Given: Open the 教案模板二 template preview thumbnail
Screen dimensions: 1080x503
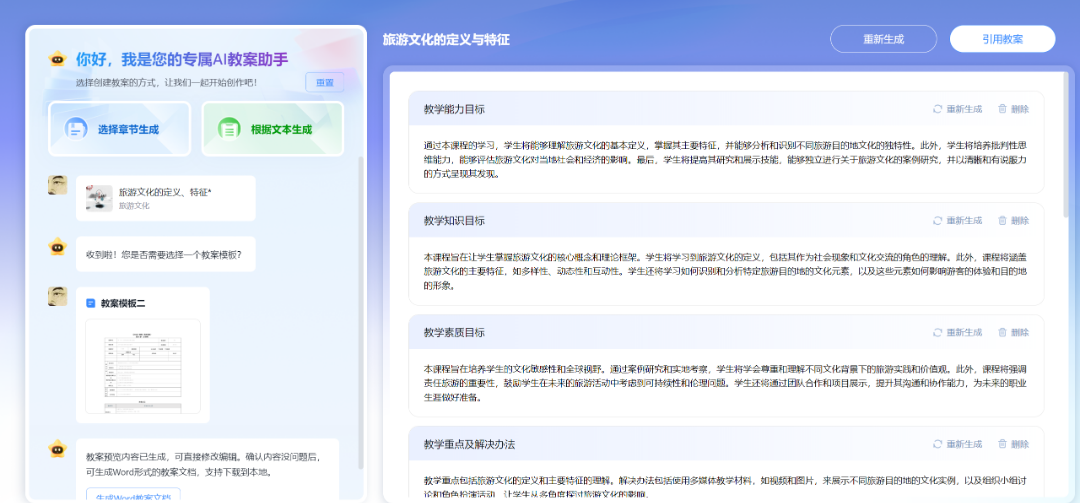Looking at the screenshot, I should pyautogui.click(x=142, y=365).
